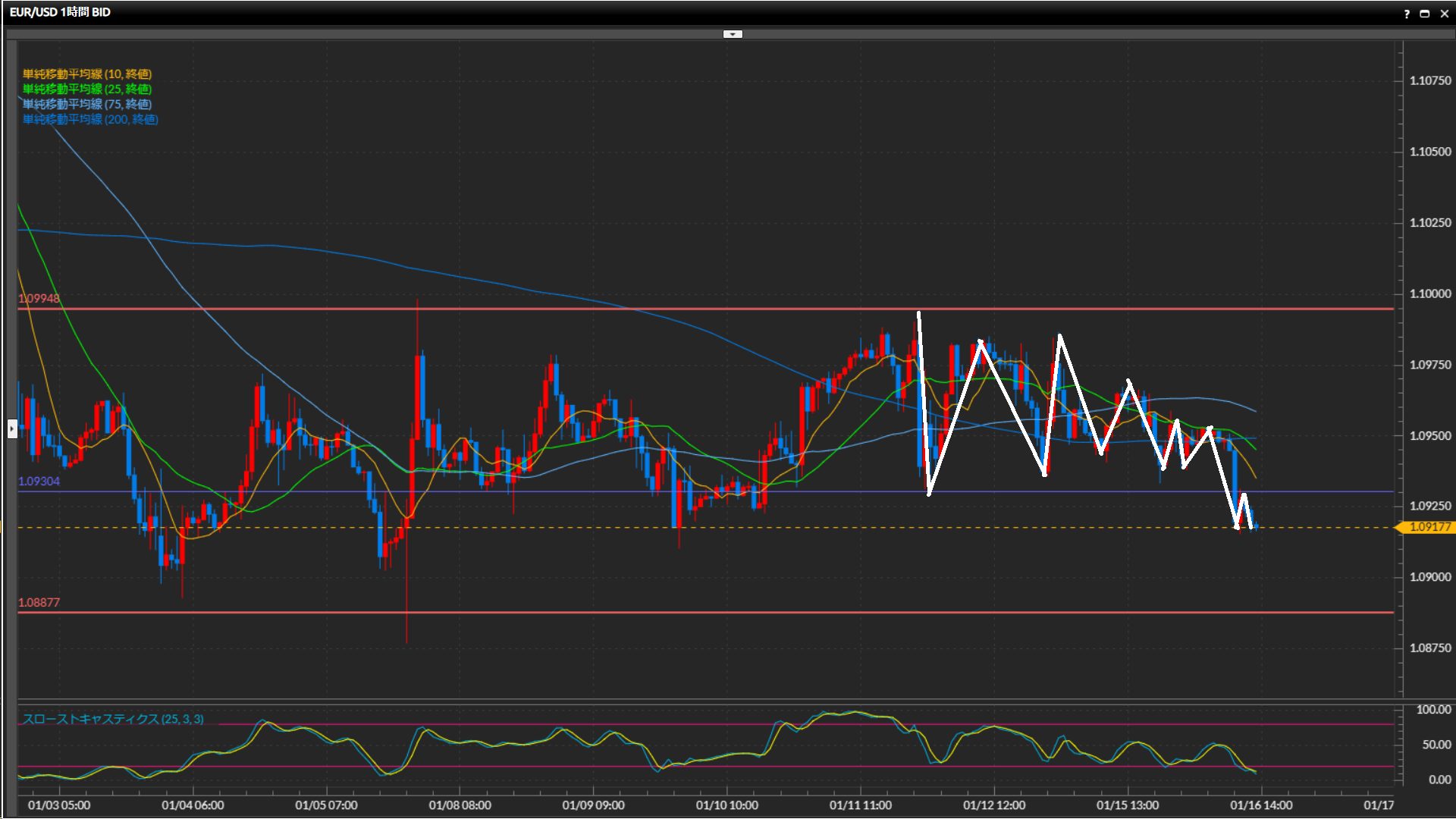This screenshot has height=819, width=1456.
Task: Select the 単純移動平均線 (25, 終値) indicator label
Action: click(86, 89)
